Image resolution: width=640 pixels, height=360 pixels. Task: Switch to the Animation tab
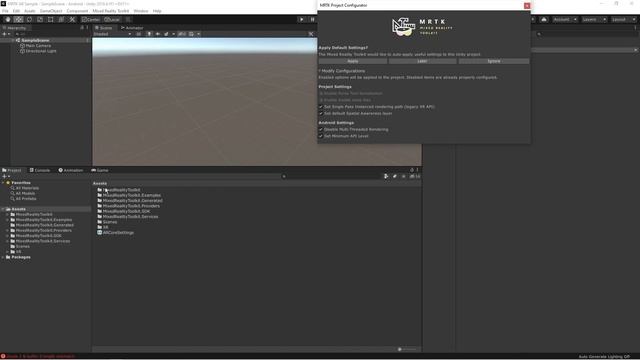coord(71,170)
